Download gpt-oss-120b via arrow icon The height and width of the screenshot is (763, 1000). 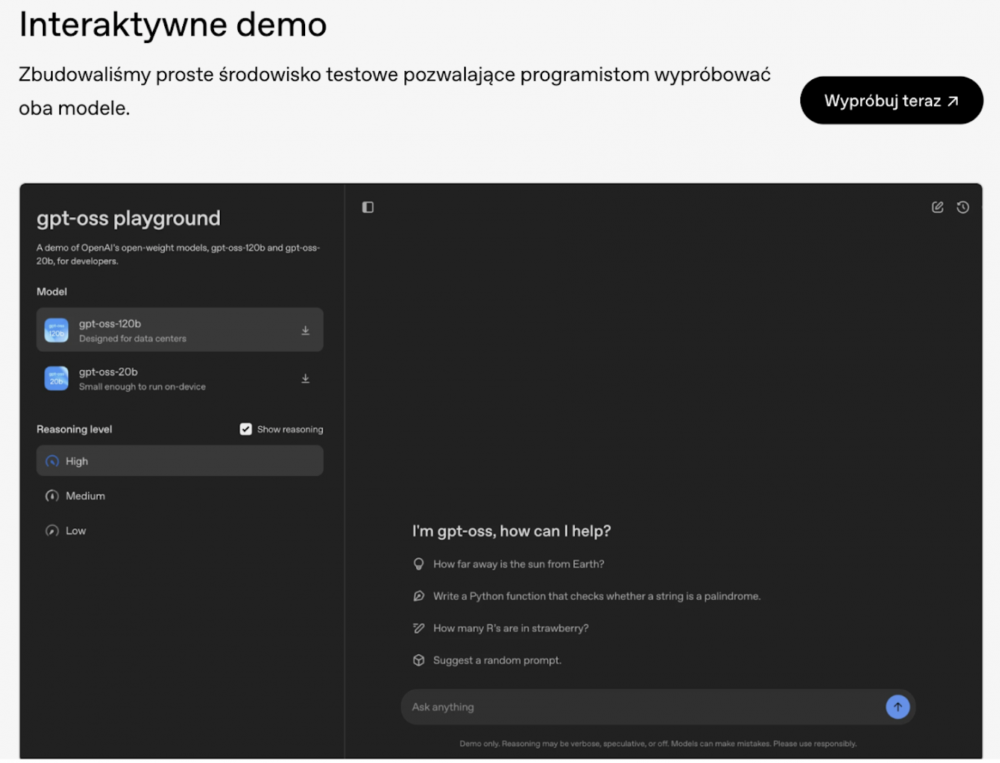coord(305,330)
